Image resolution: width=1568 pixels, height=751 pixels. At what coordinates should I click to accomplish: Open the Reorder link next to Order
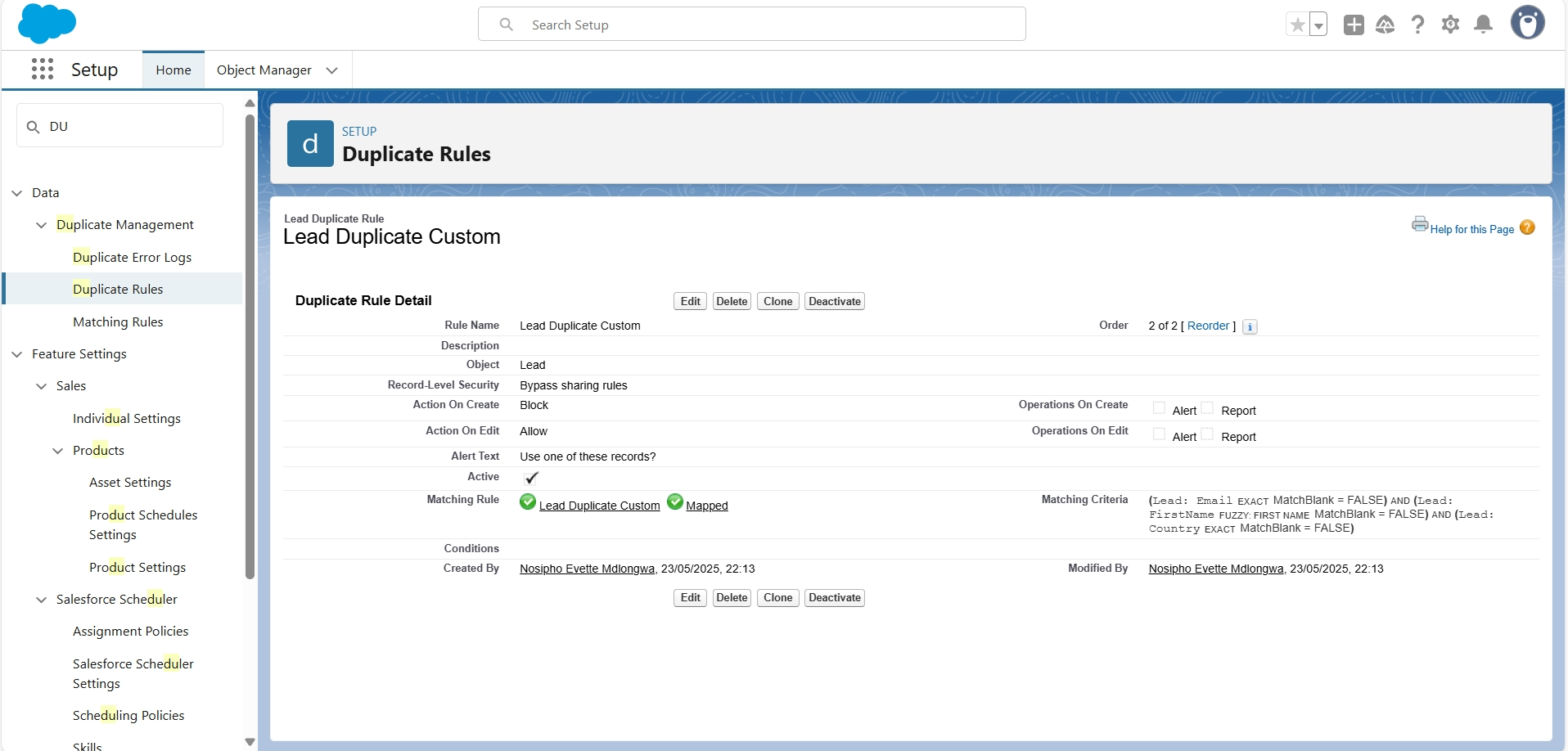coord(1210,326)
